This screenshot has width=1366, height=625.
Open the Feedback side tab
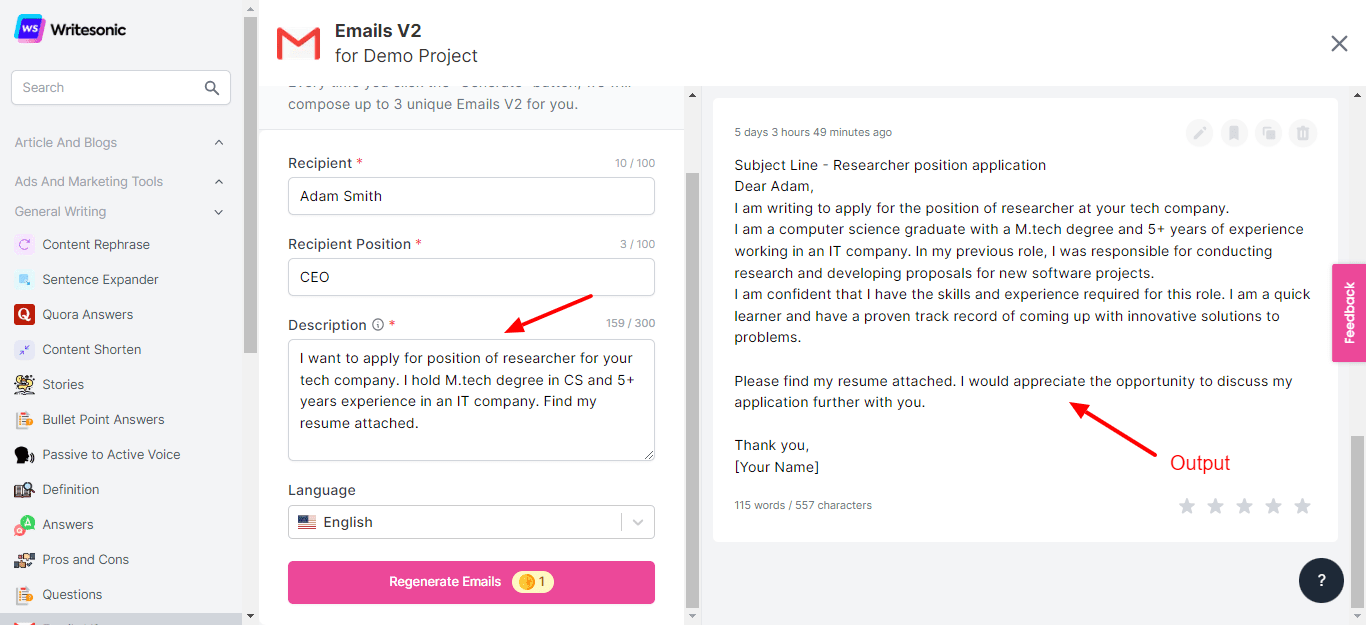click(x=1349, y=313)
